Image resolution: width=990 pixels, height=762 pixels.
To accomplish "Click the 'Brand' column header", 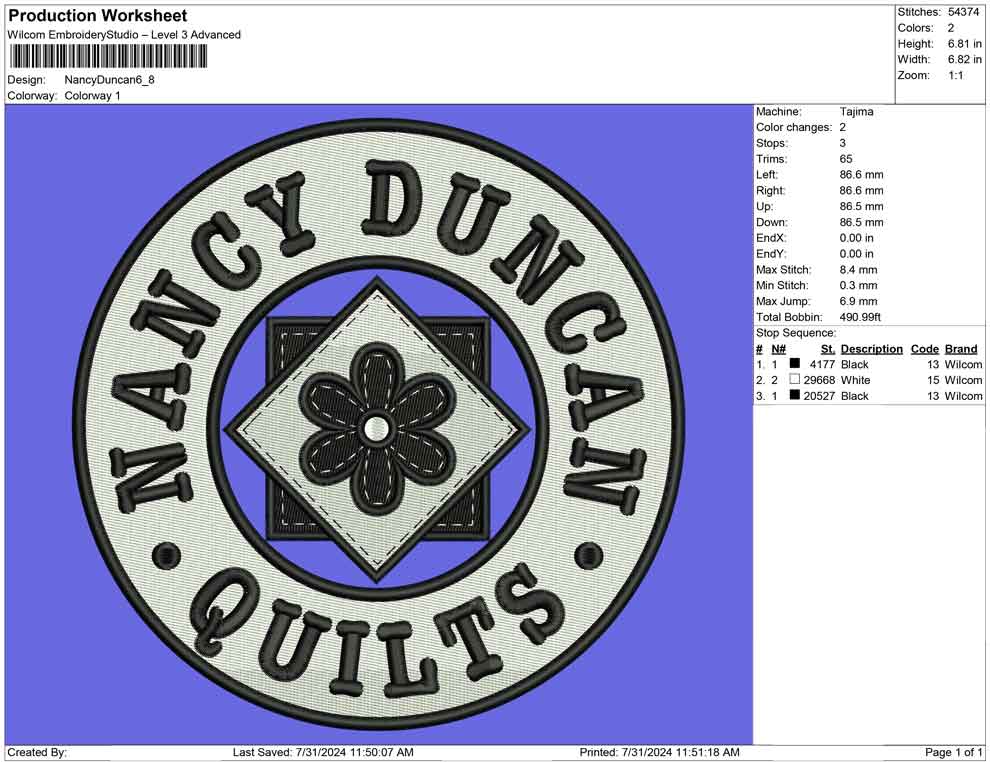I will [961, 348].
